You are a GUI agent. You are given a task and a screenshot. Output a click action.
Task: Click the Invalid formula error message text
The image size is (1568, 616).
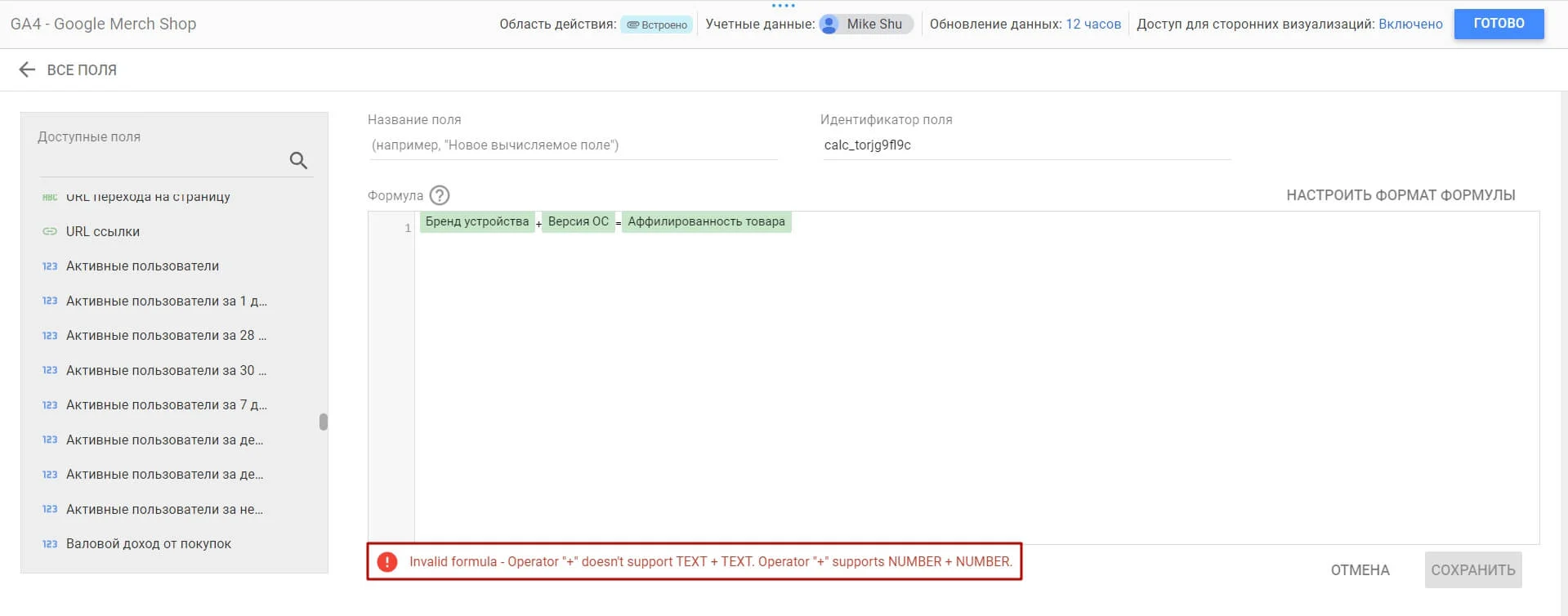(x=710, y=562)
